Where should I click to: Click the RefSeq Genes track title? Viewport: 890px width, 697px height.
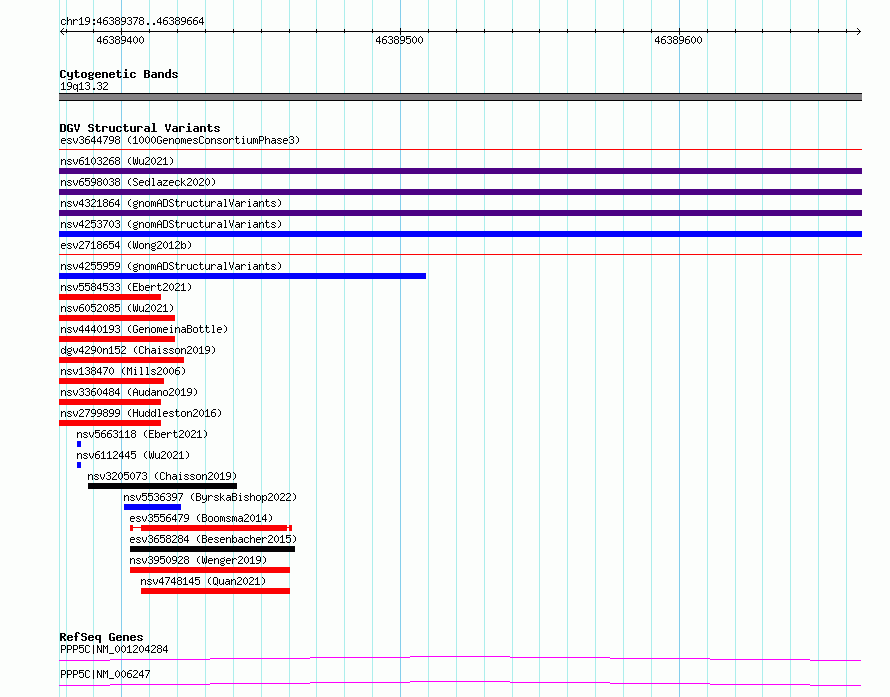(101, 637)
